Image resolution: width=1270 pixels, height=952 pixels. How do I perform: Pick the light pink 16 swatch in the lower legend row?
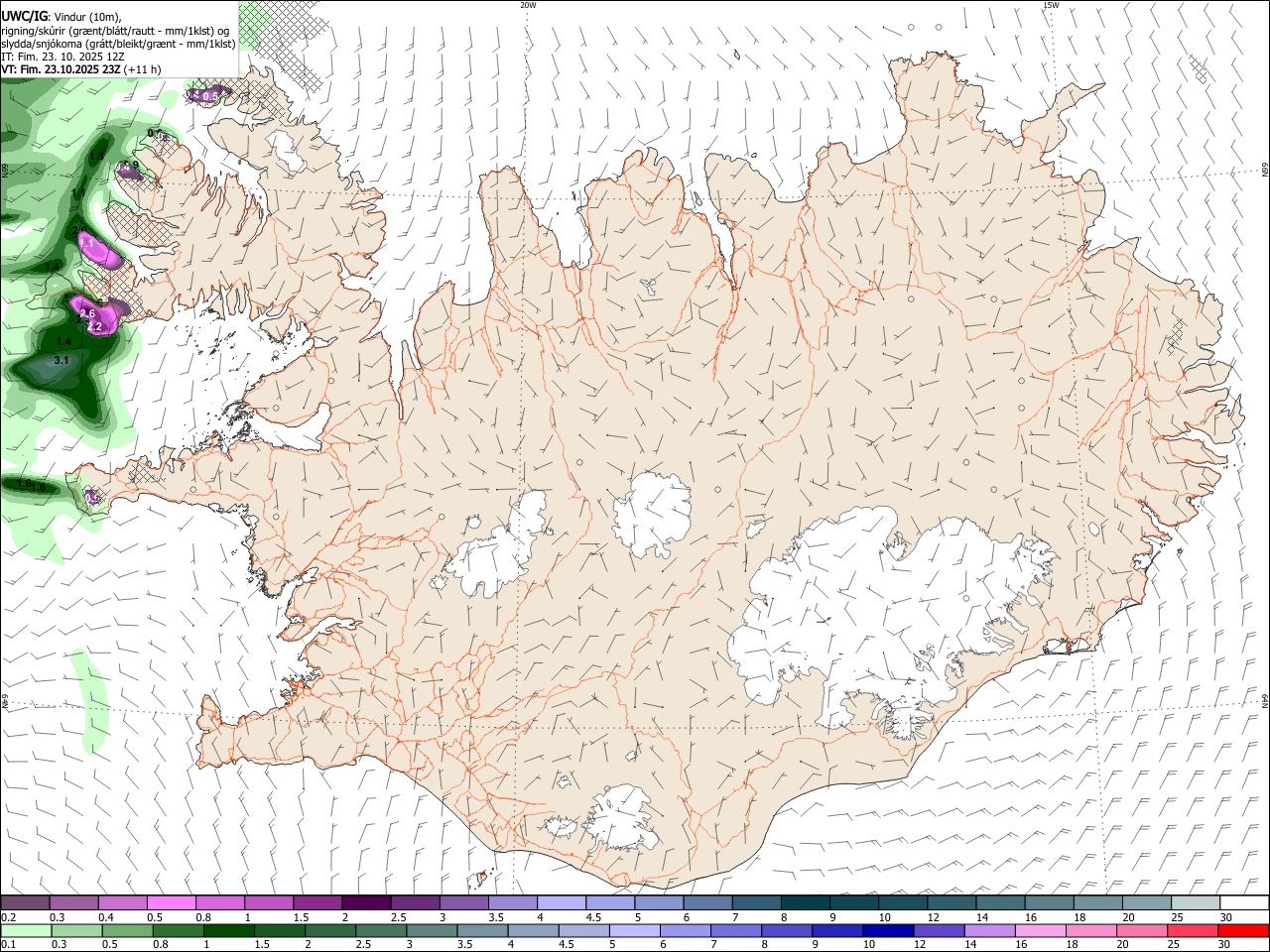click(1041, 930)
